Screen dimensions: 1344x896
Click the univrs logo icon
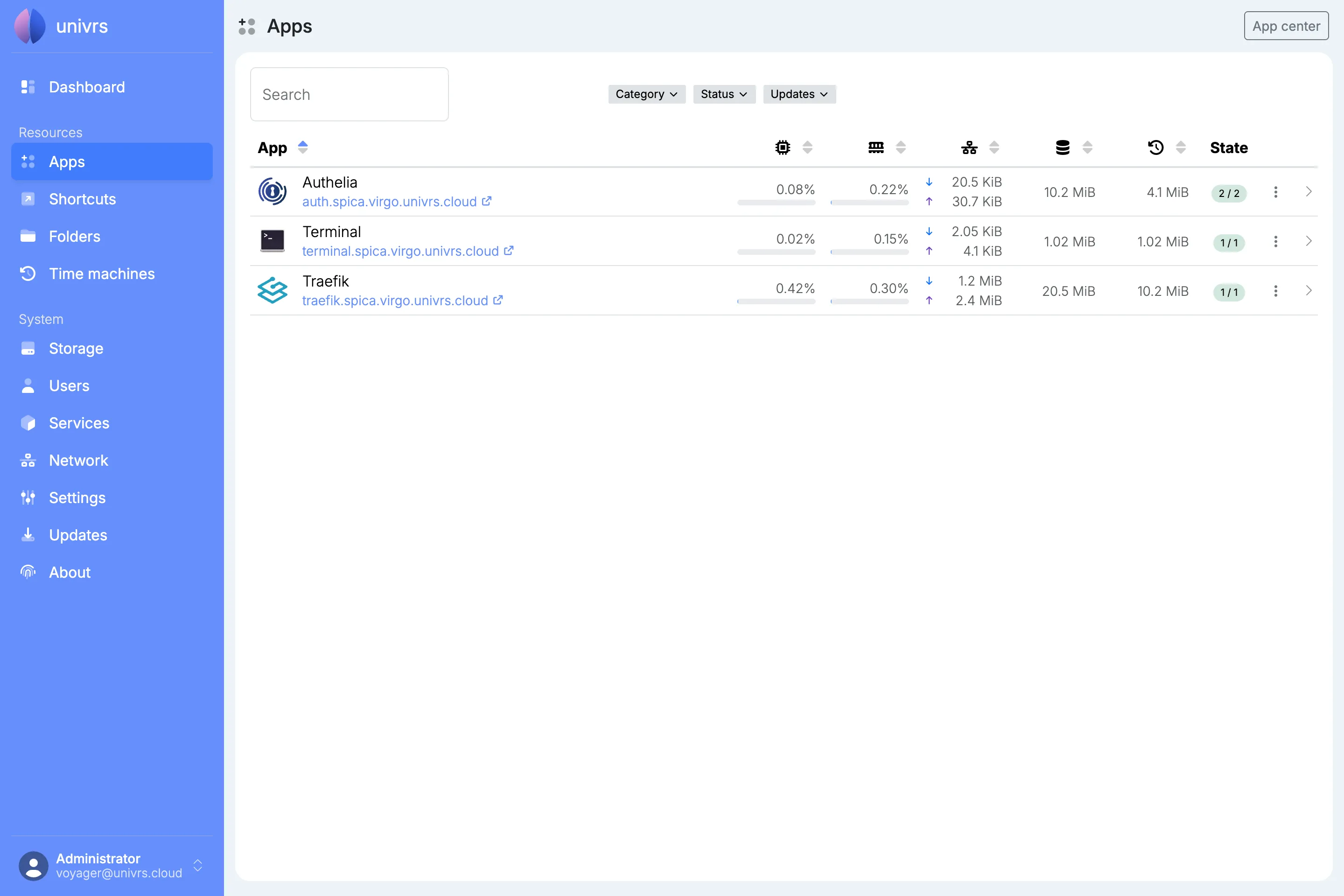[x=30, y=26]
